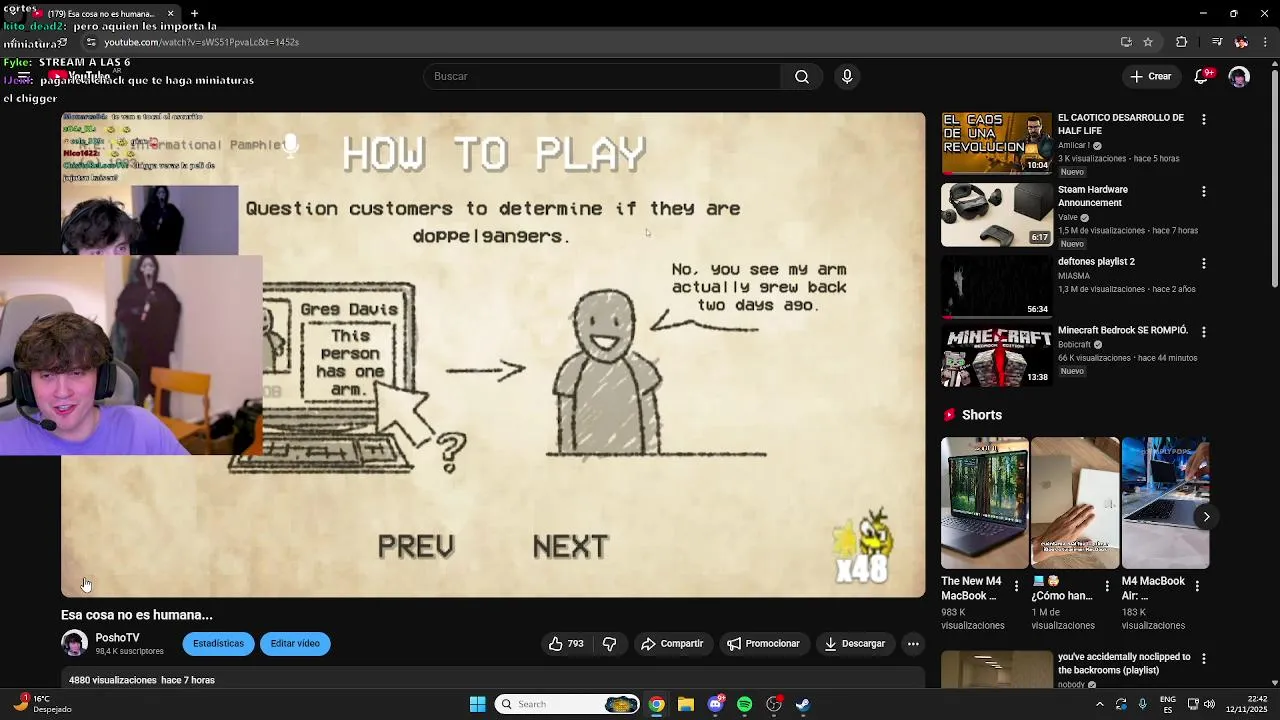Open Windows Start menu

coord(477,704)
